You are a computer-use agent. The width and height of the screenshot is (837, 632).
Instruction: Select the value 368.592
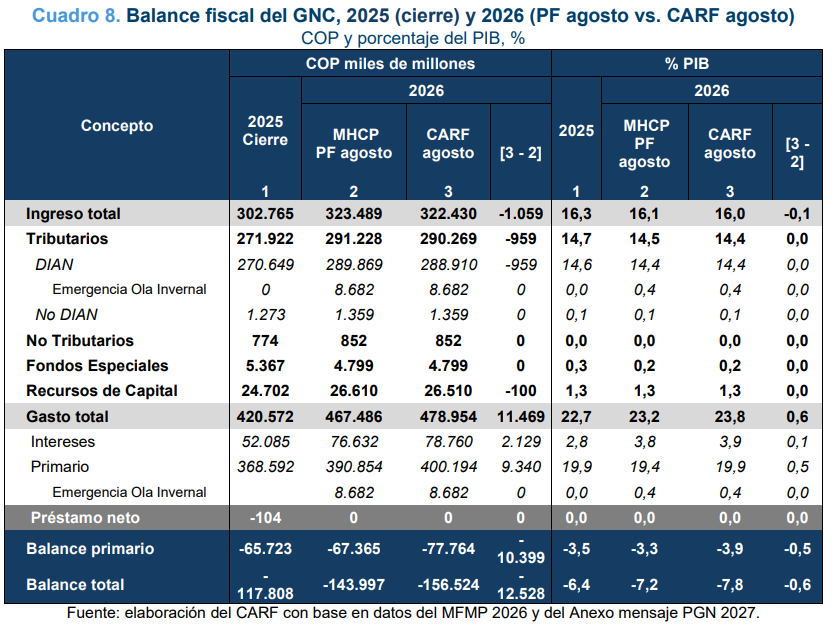(265, 467)
